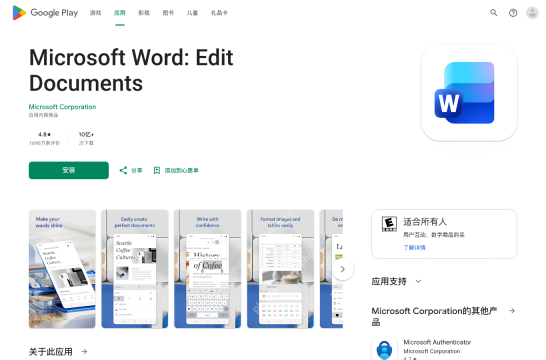Open the 'Format images and tables easily' screenshot
The height and width of the screenshot is (360, 546).
point(280,269)
